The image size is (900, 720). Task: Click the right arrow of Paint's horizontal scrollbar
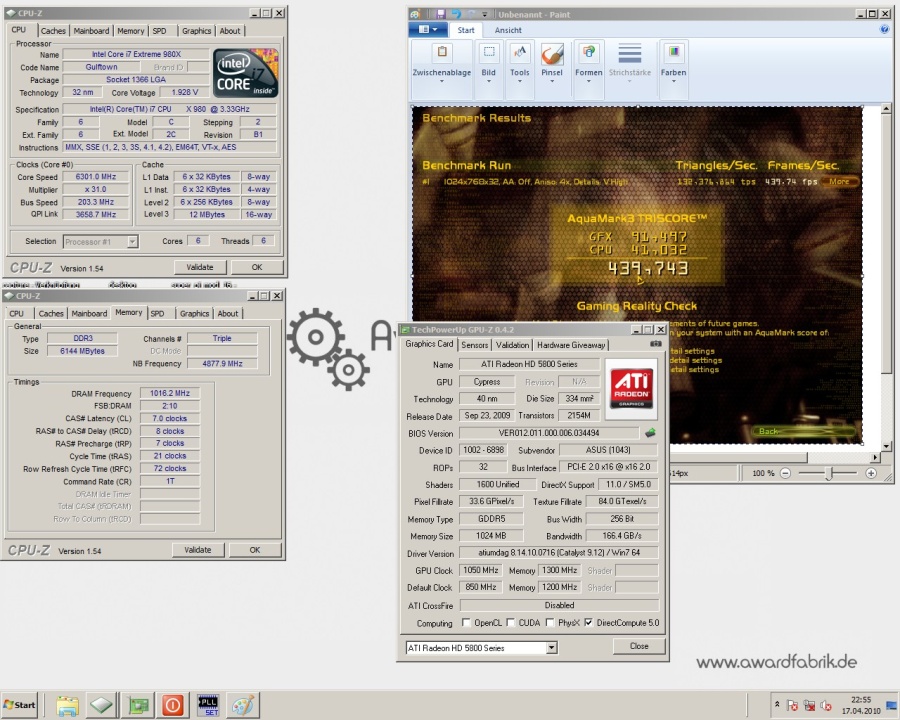click(875, 458)
